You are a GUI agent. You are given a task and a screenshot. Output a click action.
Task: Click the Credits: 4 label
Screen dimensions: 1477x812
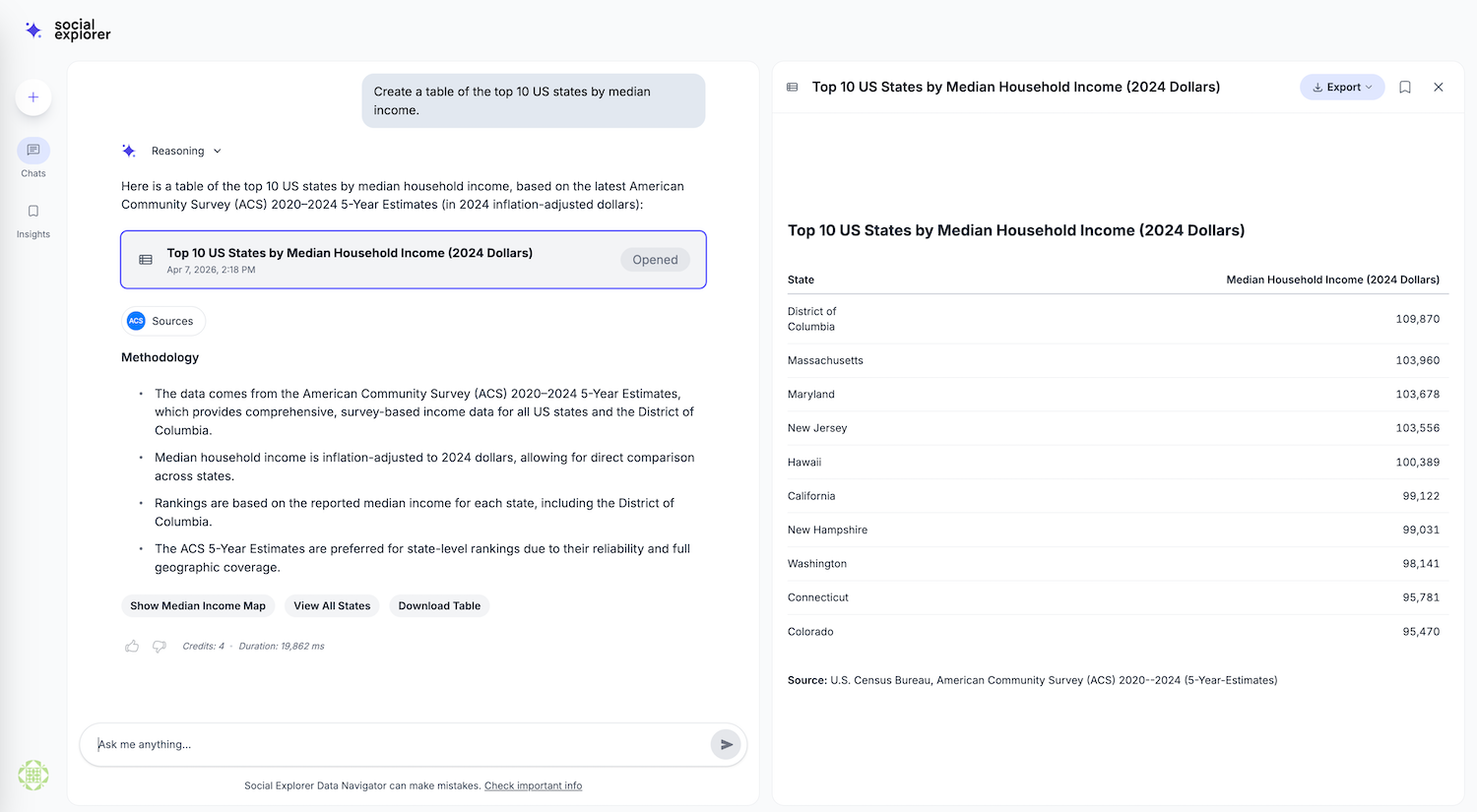[x=203, y=647]
